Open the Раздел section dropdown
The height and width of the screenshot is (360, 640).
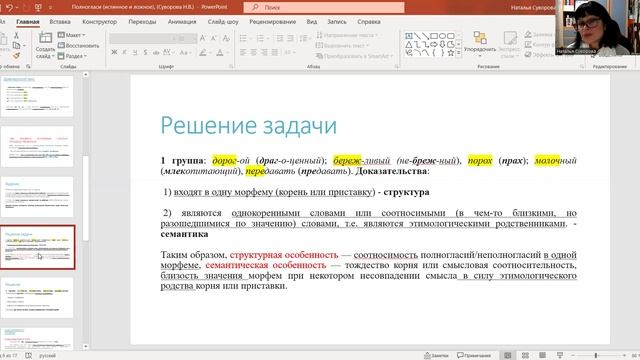point(72,56)
